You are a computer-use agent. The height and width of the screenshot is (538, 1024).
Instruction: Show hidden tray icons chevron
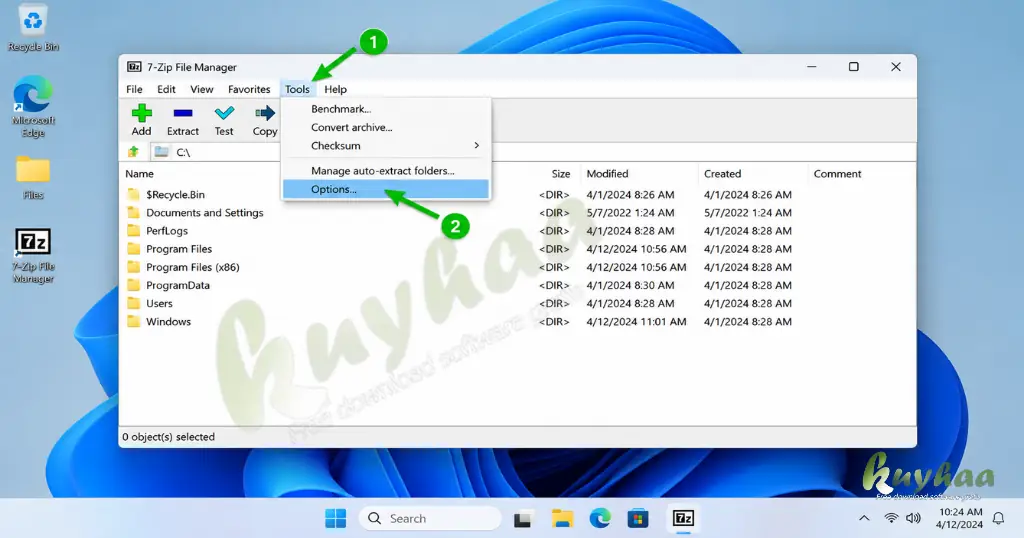(x=864, y=518)
